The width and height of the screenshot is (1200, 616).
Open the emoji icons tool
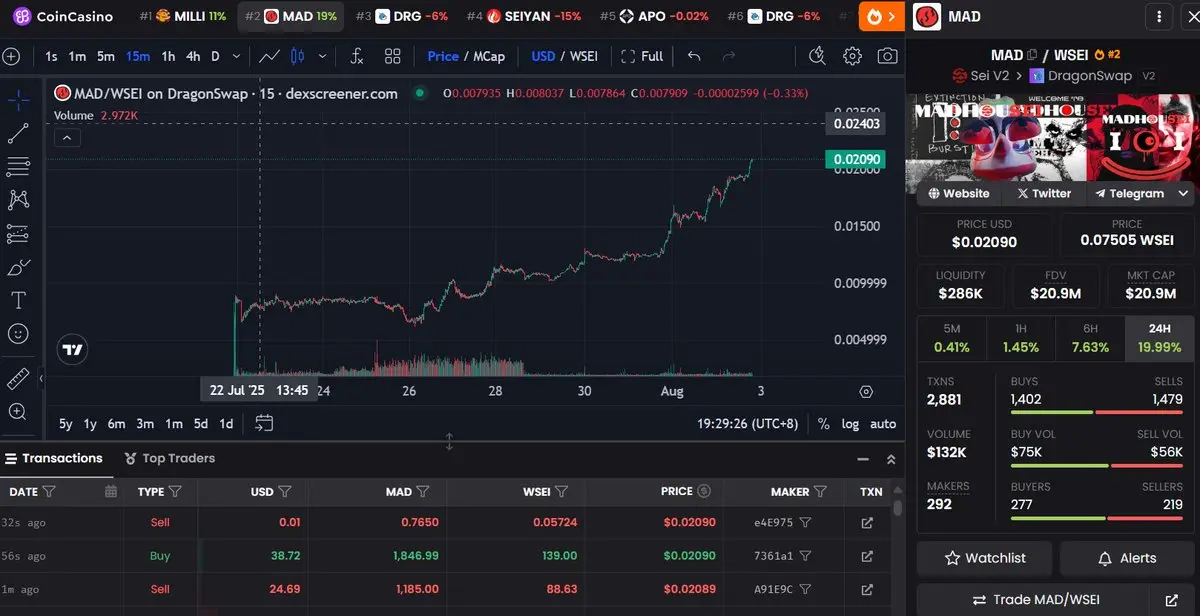tap(18, 334)
